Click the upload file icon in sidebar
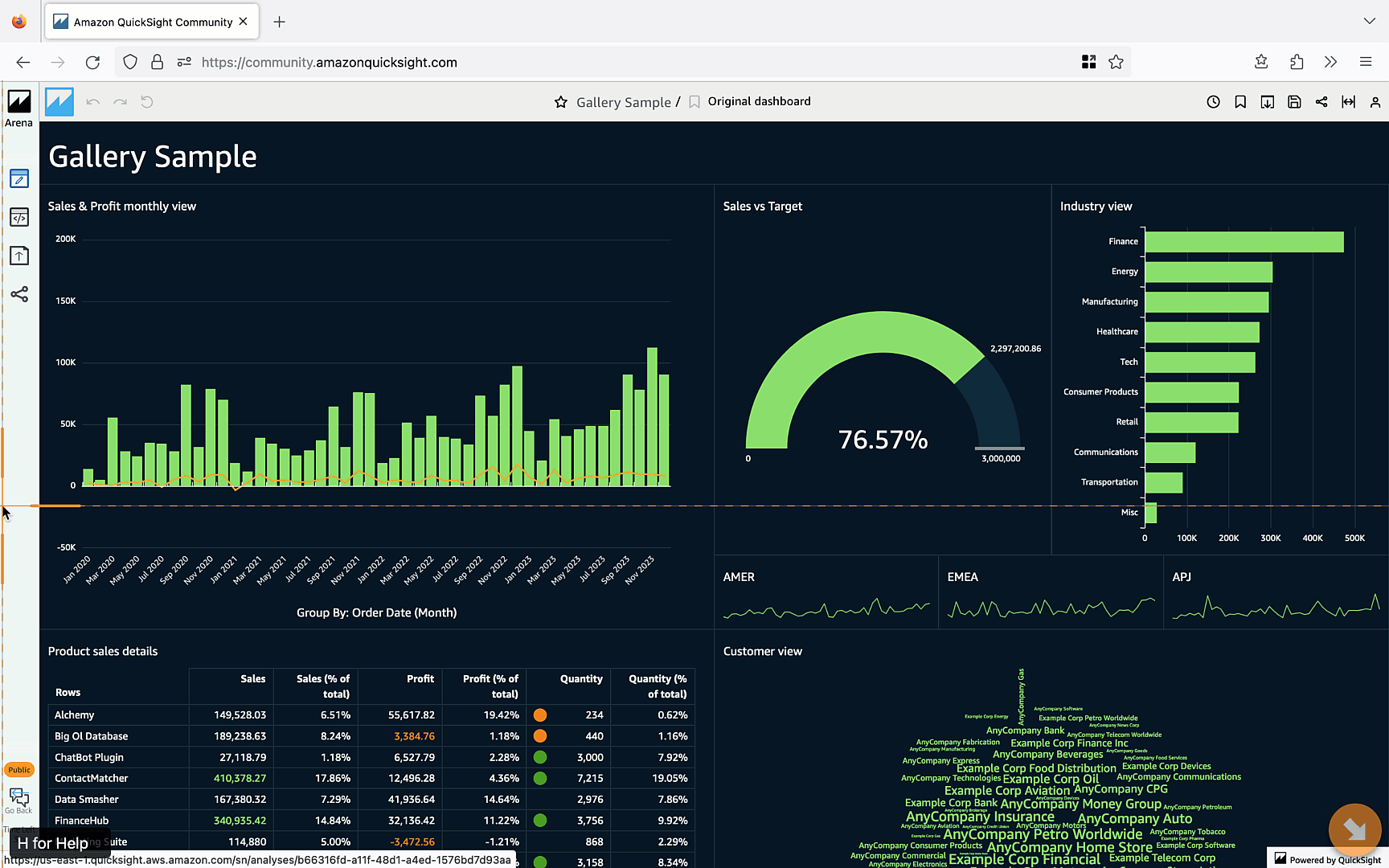The image size is (1389, 868). 19,256
